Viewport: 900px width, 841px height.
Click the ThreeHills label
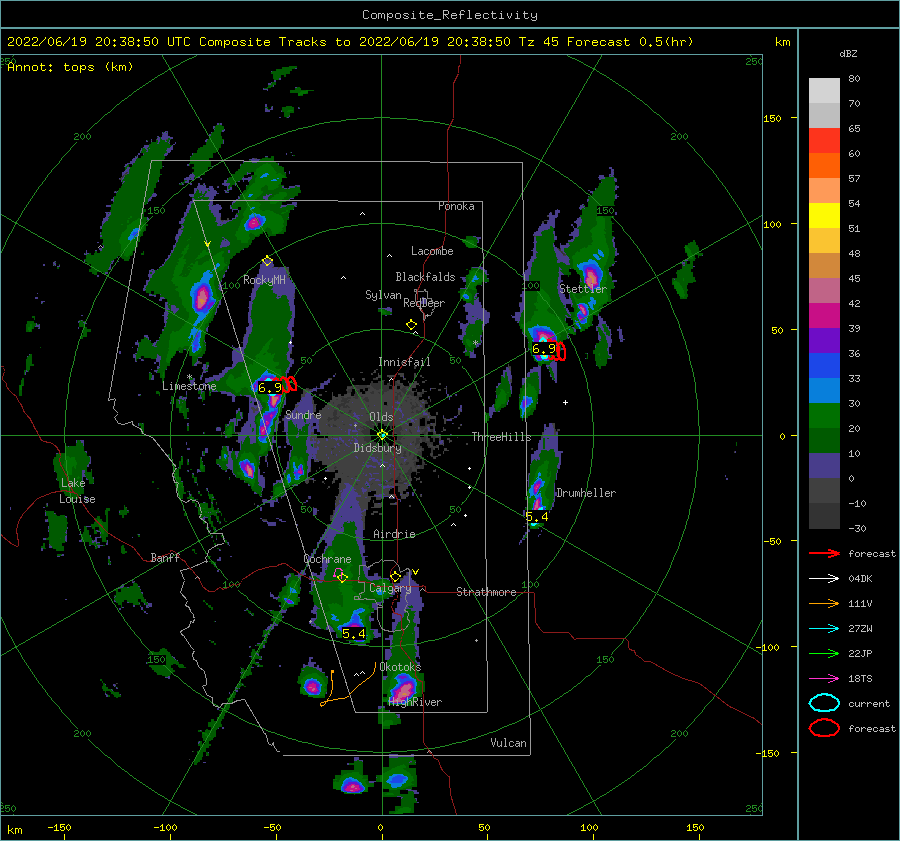coord(502,437)
